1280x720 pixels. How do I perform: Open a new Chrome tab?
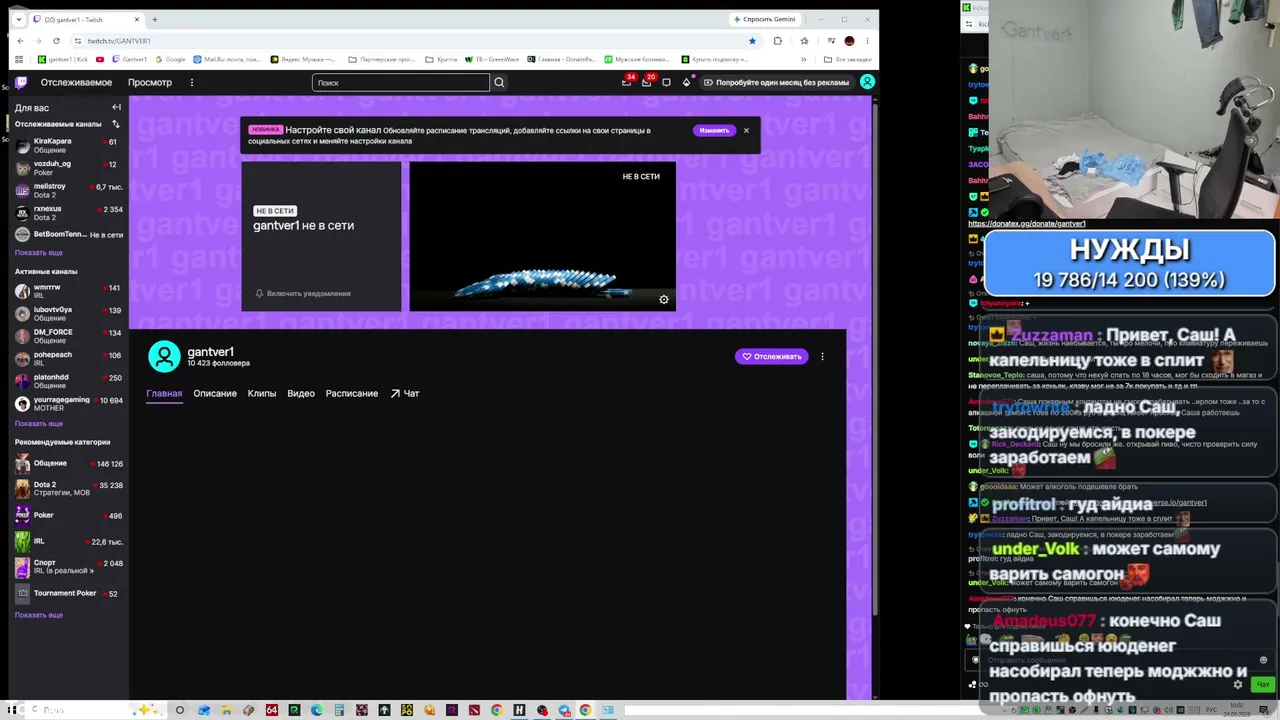pyautogui.click(x=154, y=19)
